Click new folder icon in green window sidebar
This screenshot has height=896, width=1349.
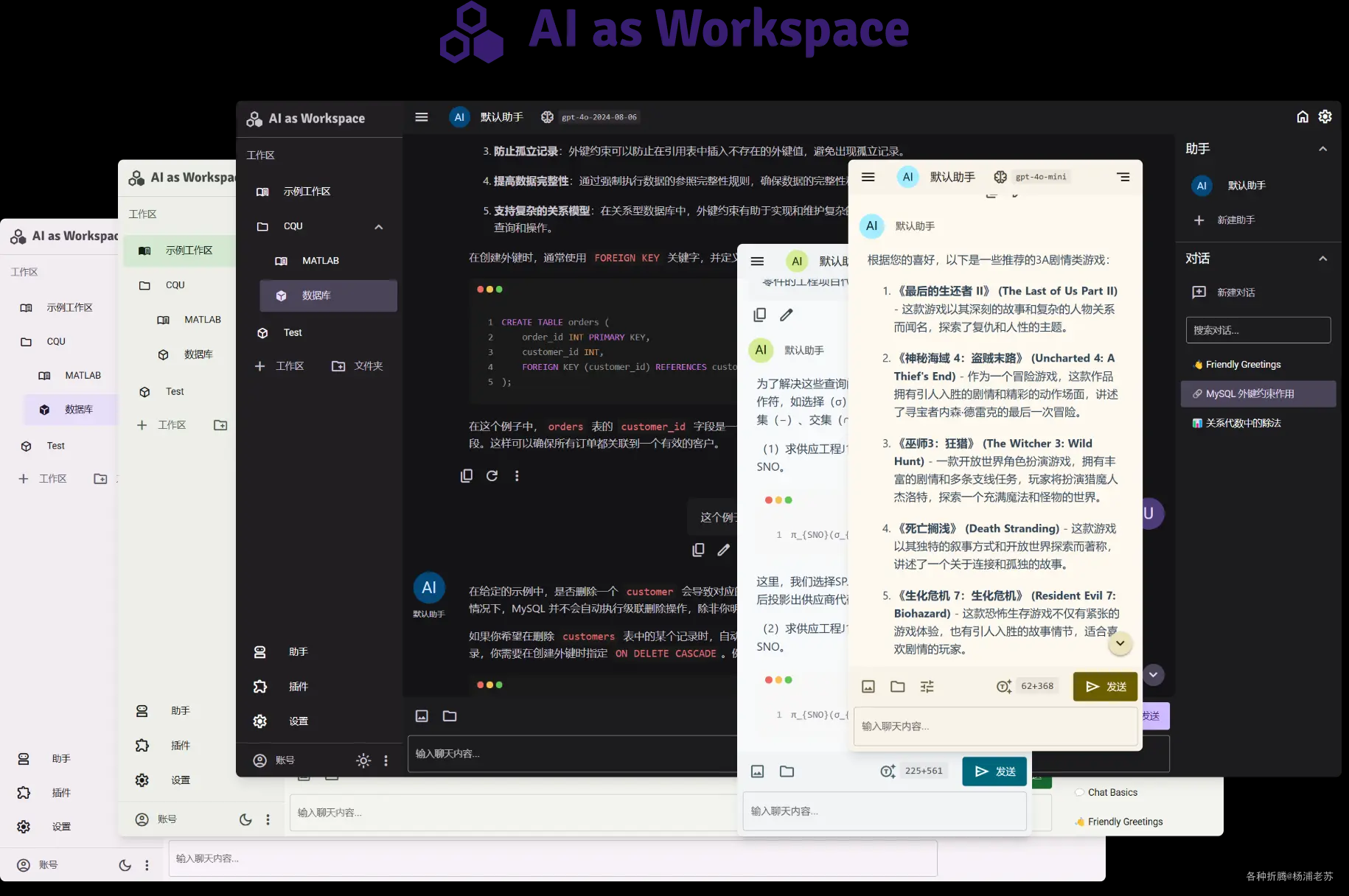point(220,425)
